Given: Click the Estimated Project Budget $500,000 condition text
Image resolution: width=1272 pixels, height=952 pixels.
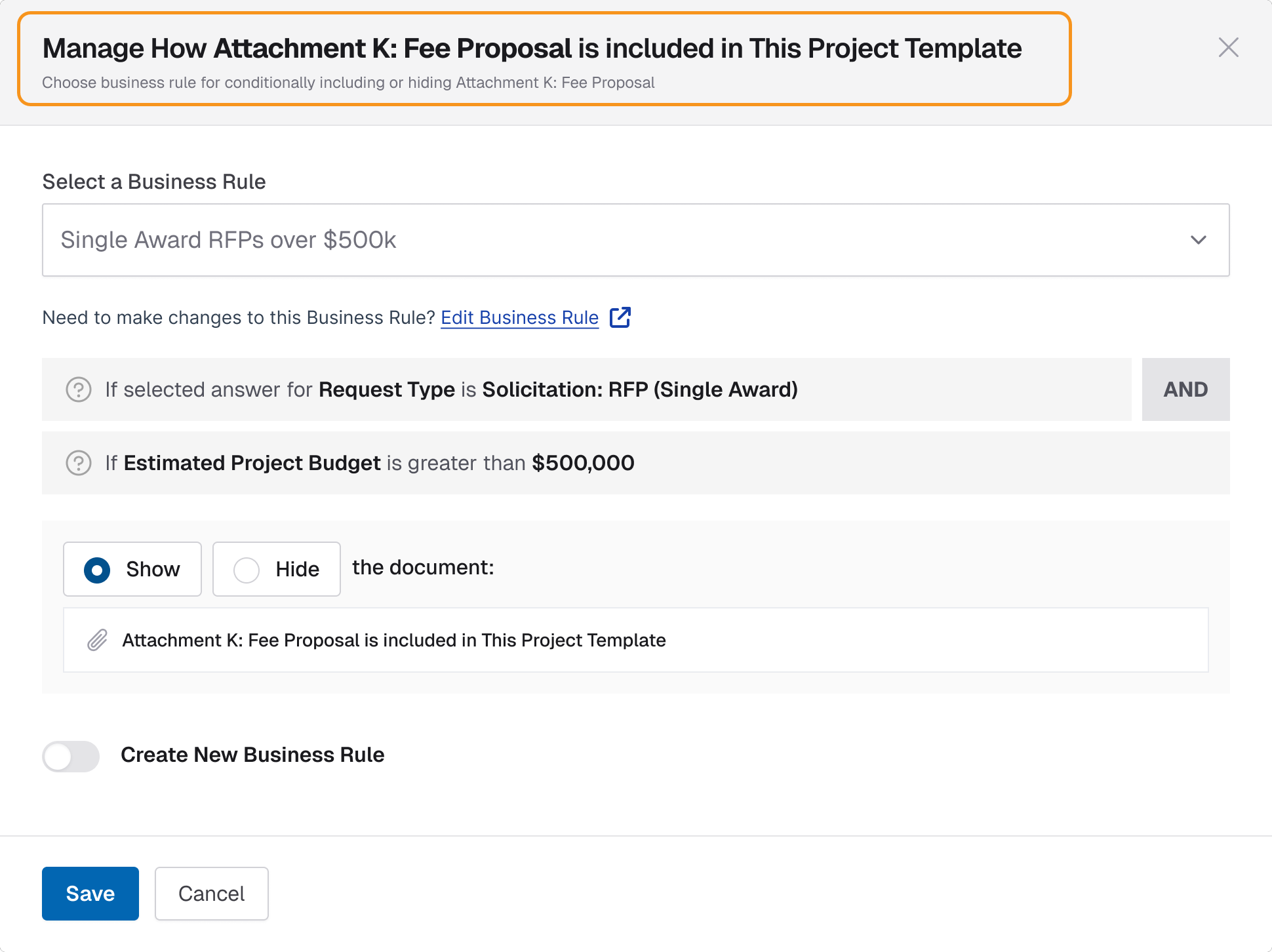Looking at the screenshot, I should (x=370, y=463).
